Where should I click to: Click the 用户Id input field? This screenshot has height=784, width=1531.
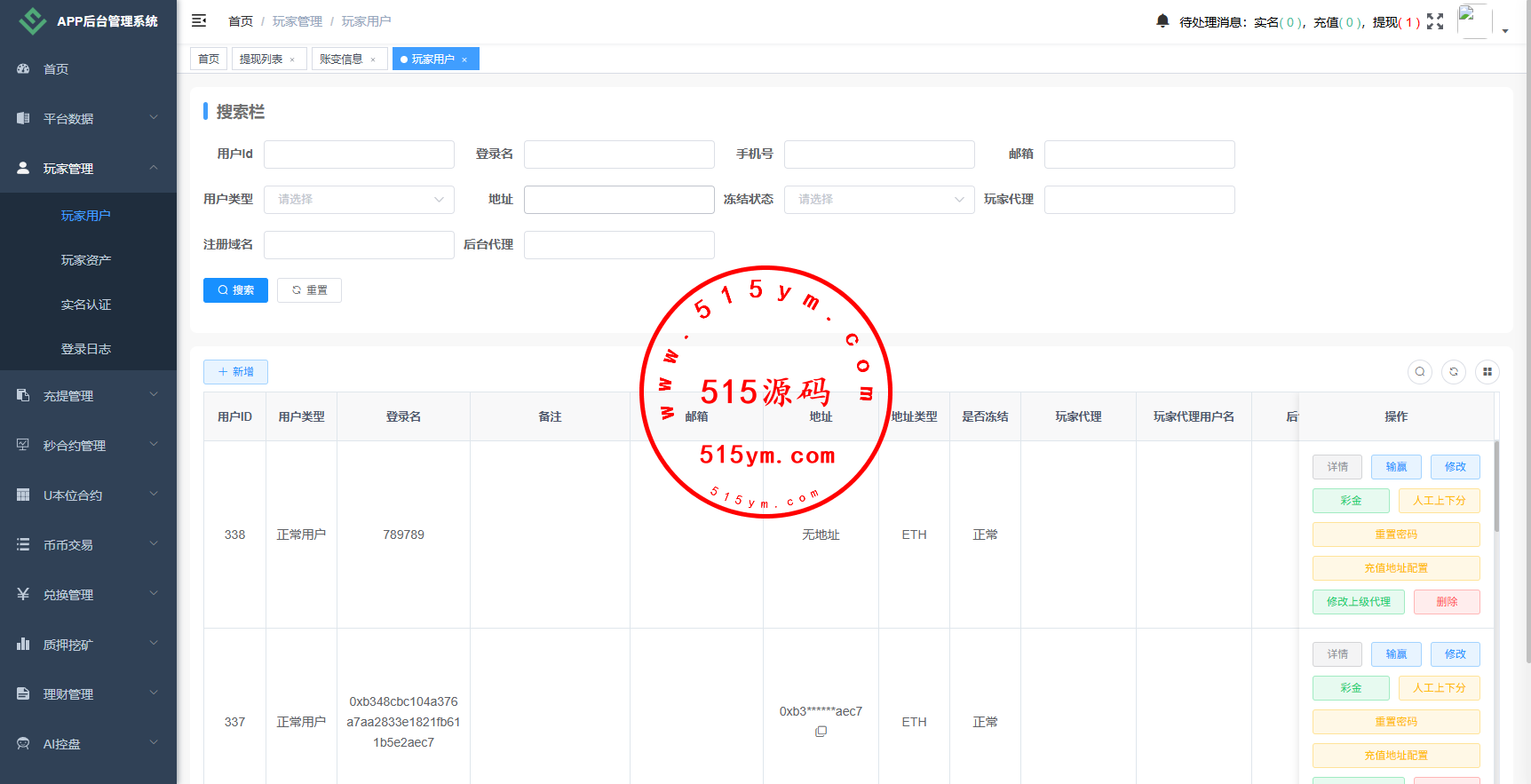[359, 154]
